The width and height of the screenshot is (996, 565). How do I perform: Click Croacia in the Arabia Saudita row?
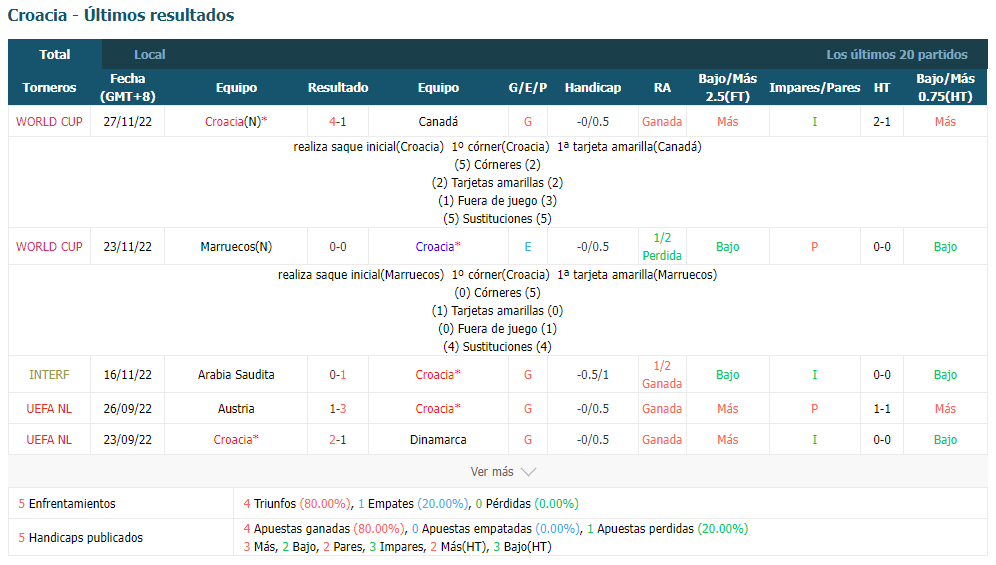pyautogui.click(x=438, y=375)
